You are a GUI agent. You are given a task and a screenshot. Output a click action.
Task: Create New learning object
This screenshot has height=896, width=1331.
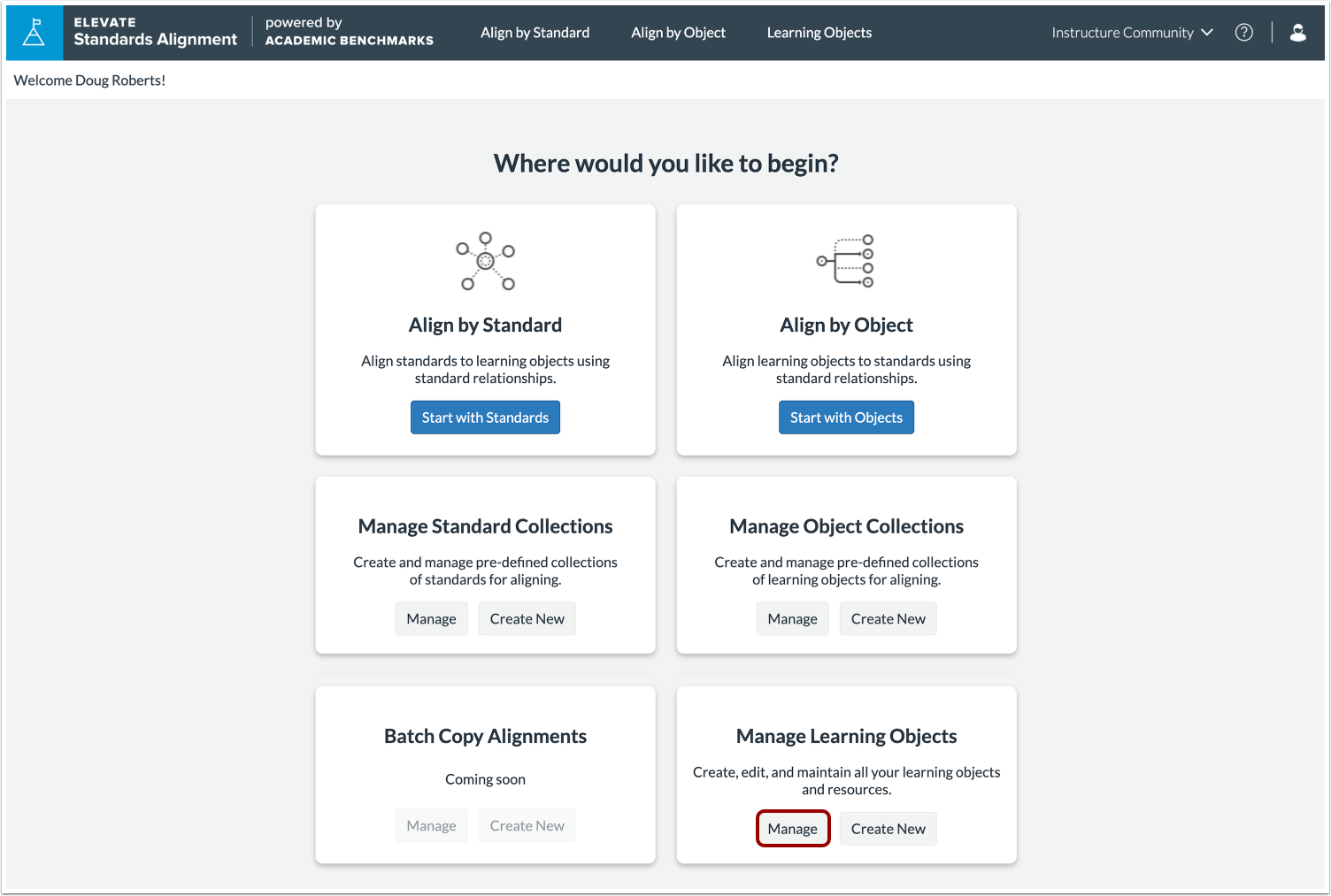click(888, 829)
